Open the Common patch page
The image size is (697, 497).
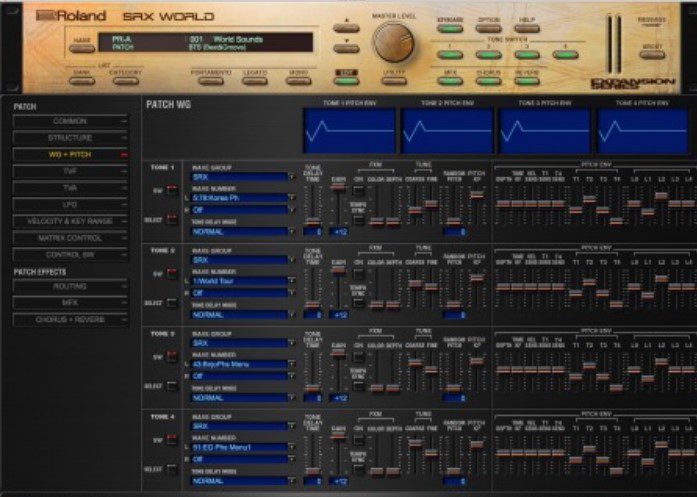(x=70, y=121)
